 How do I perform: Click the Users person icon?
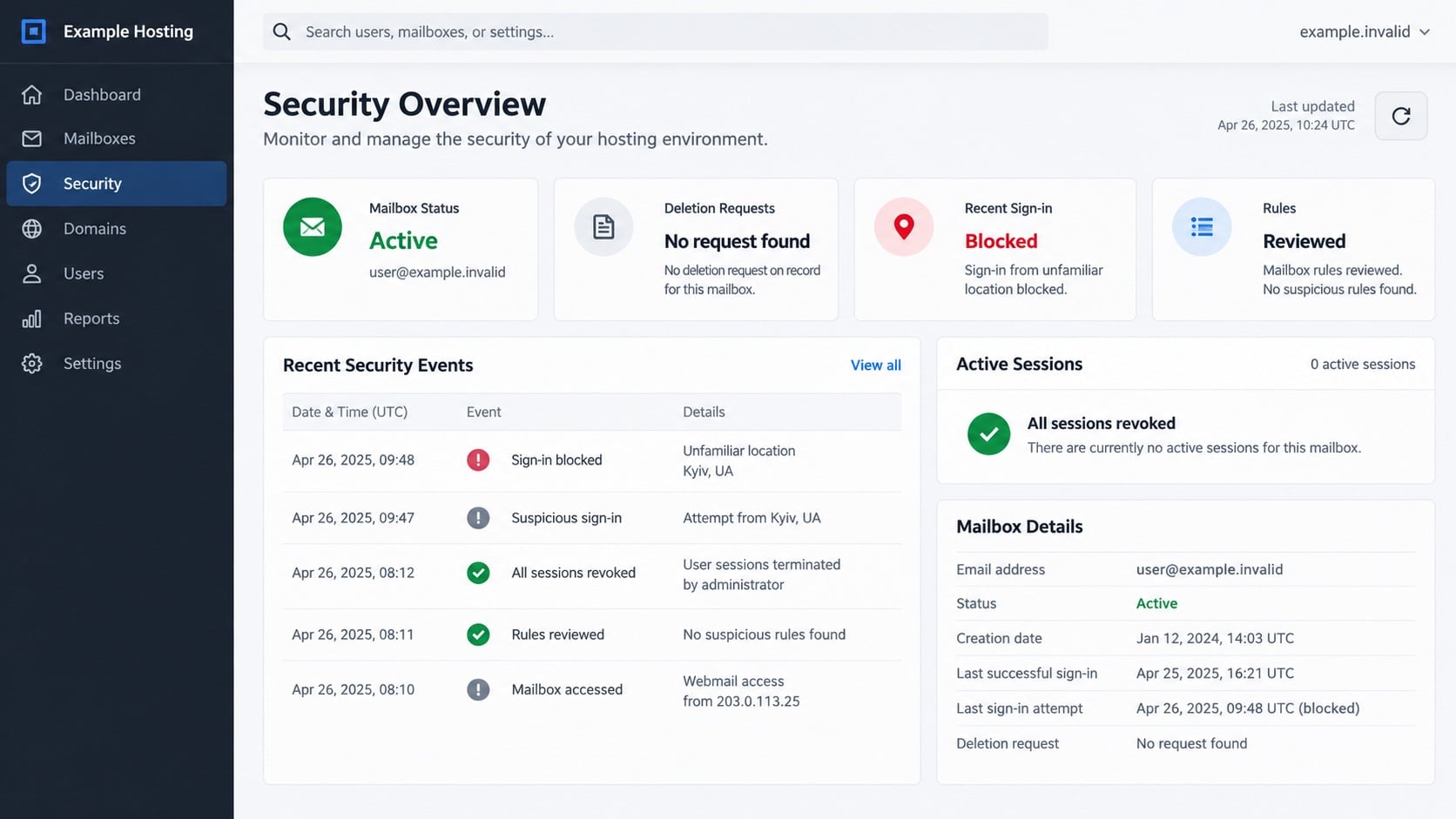click(32, 273)
